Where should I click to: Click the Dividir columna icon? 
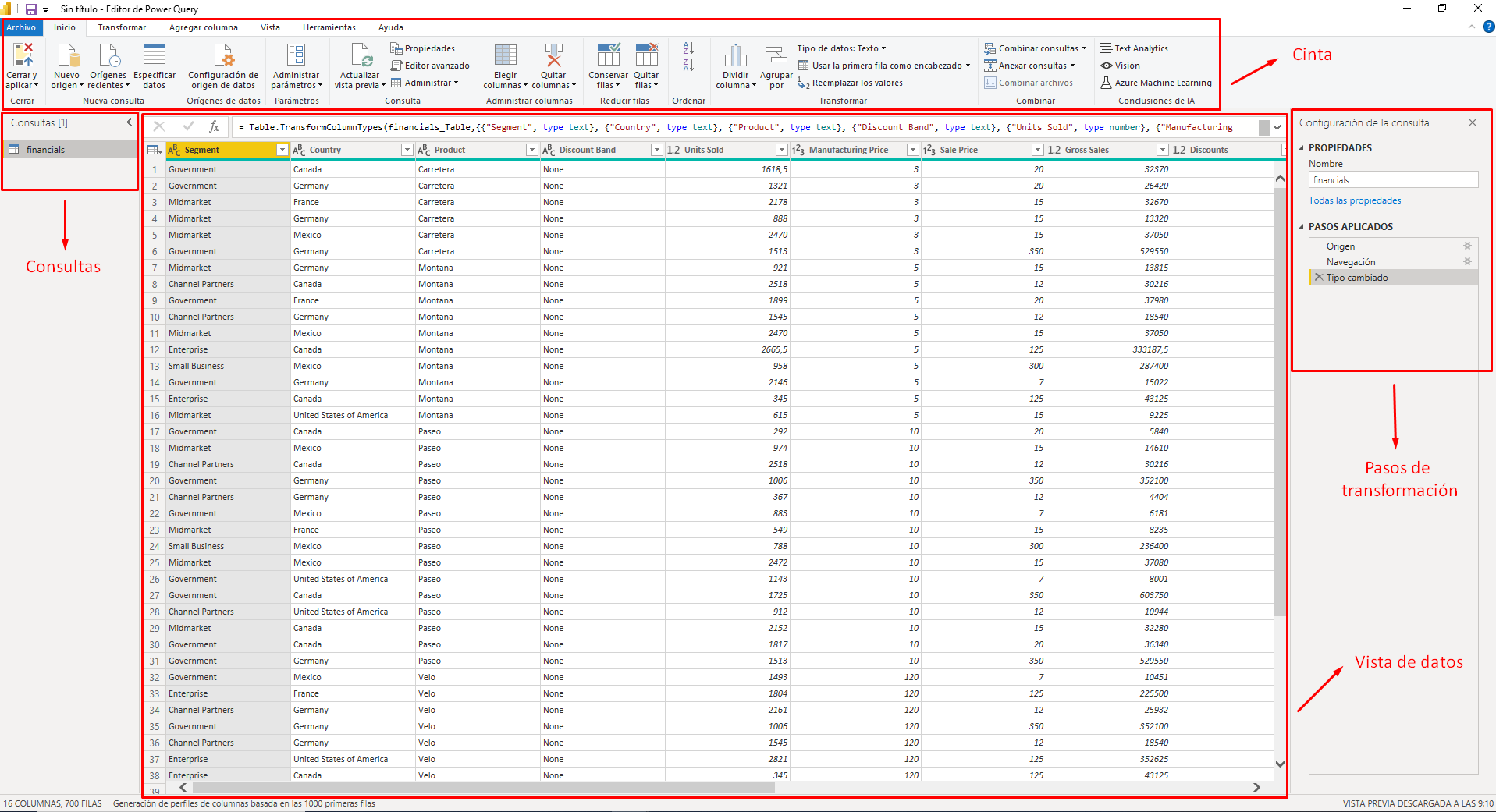coord(735,56)
